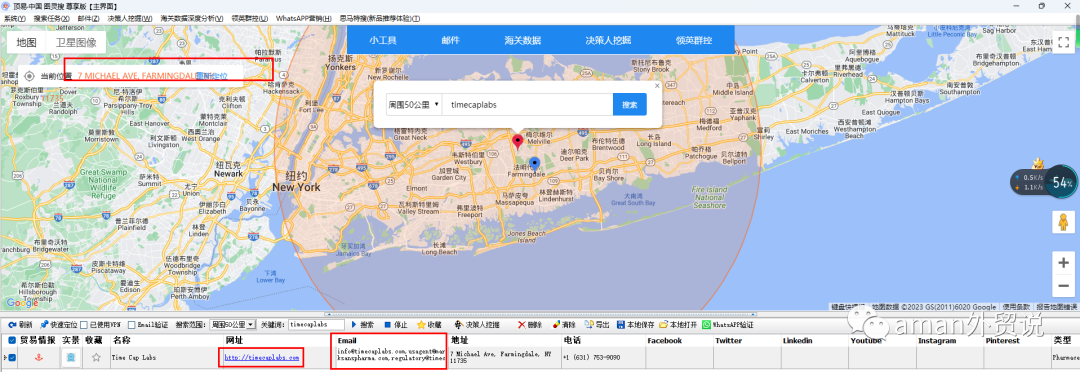The image size is (1080, 372).
Task: Click the 关键词 input field in the bottom toolbar
Action: click(315, 324)
